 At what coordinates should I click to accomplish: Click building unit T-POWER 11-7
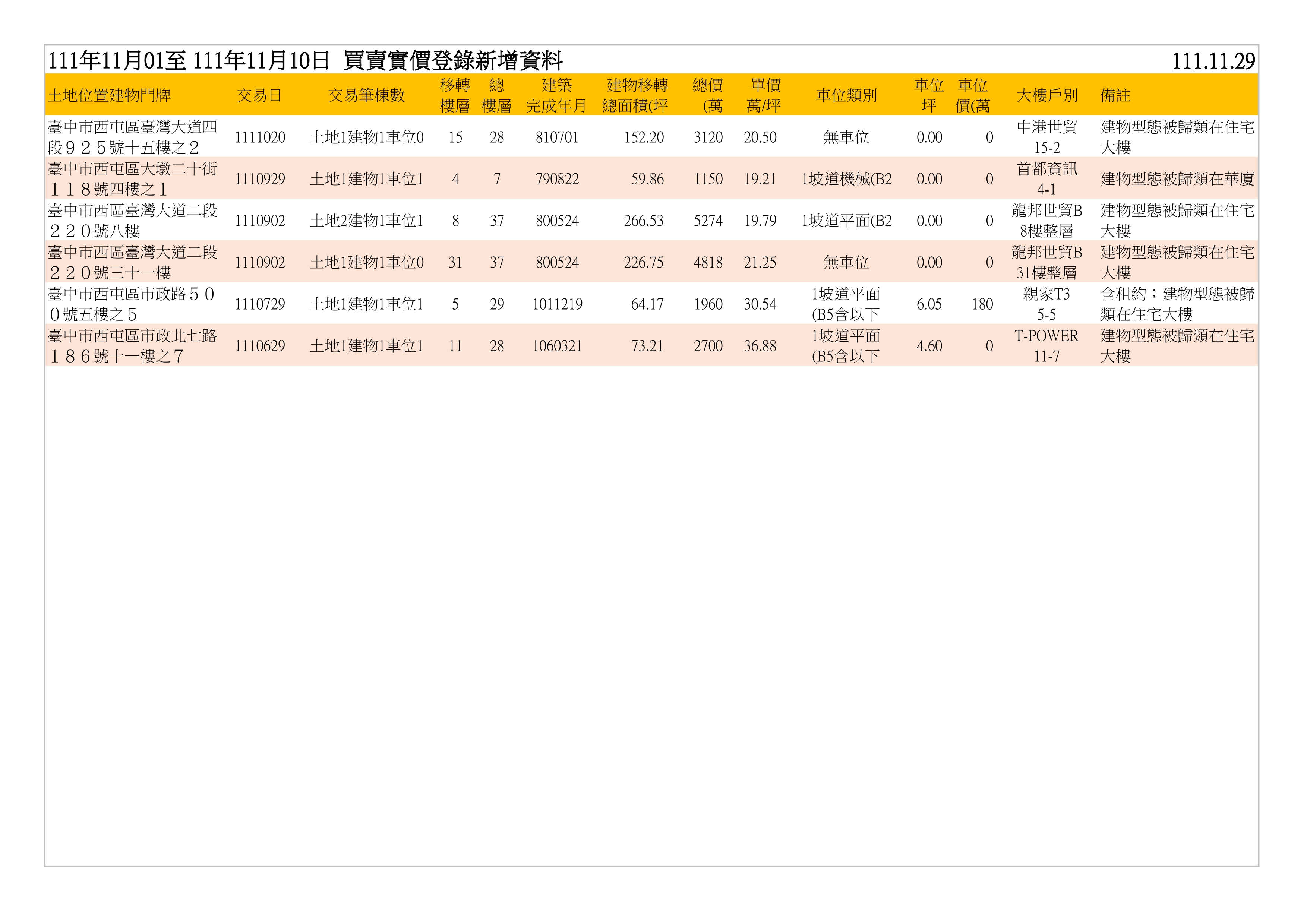pyautogui.click(x=1047, y=345)
